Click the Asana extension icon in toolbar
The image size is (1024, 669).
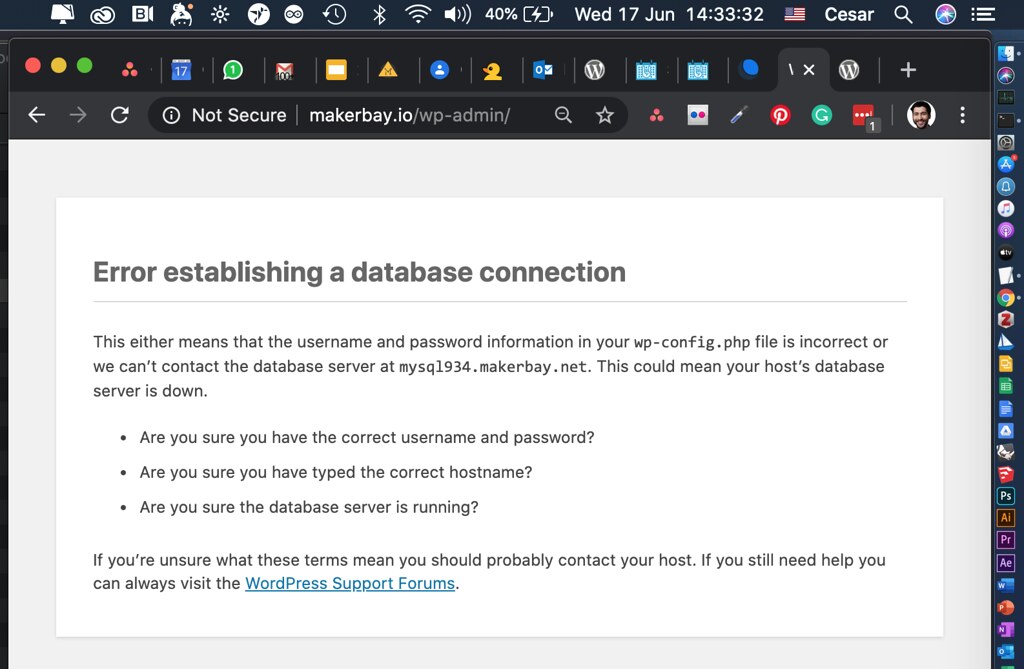click(x=656, y=115)
